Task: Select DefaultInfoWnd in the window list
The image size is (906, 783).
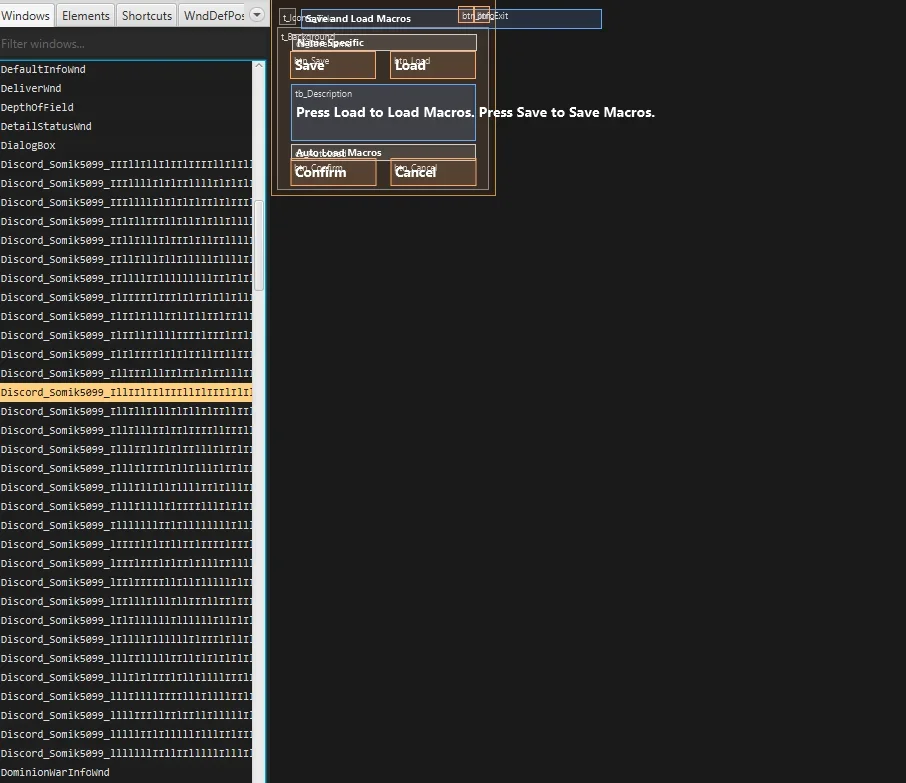Action: 126,69
